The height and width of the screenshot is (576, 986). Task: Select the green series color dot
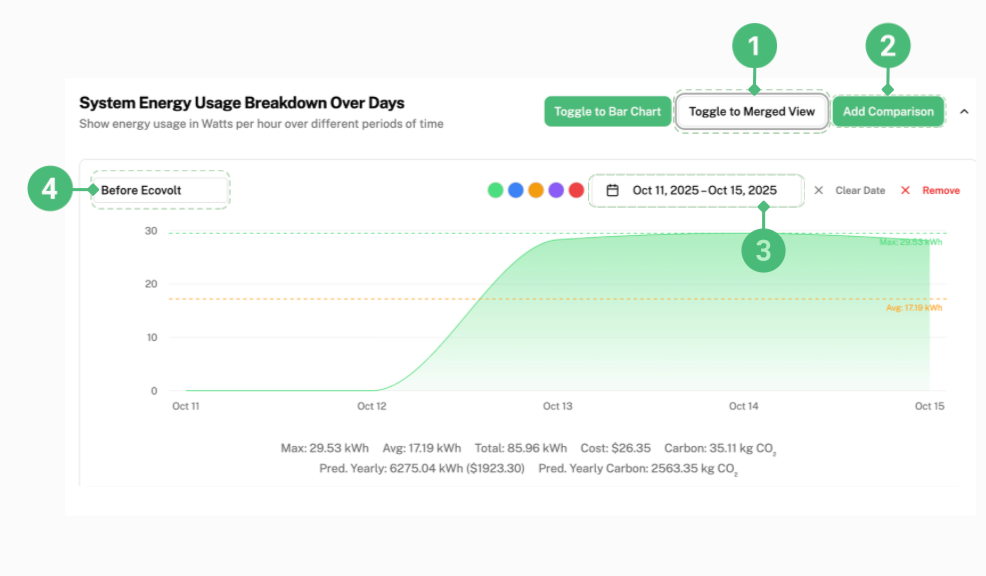(496, 189)
